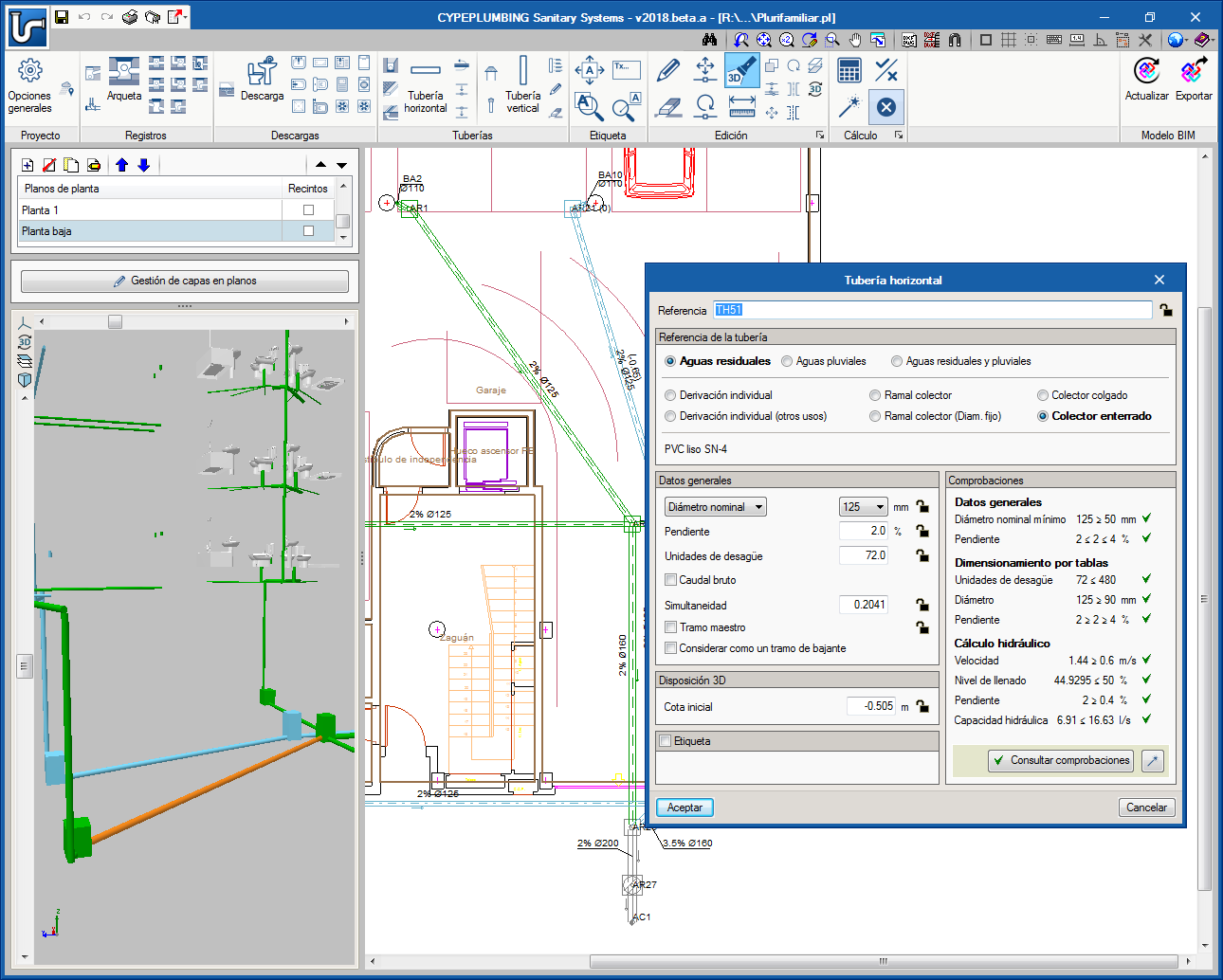Move selected floor plan down with blue arrow
The width and height of the screenshot is (1223, 980).
click(x=144, y=165)
